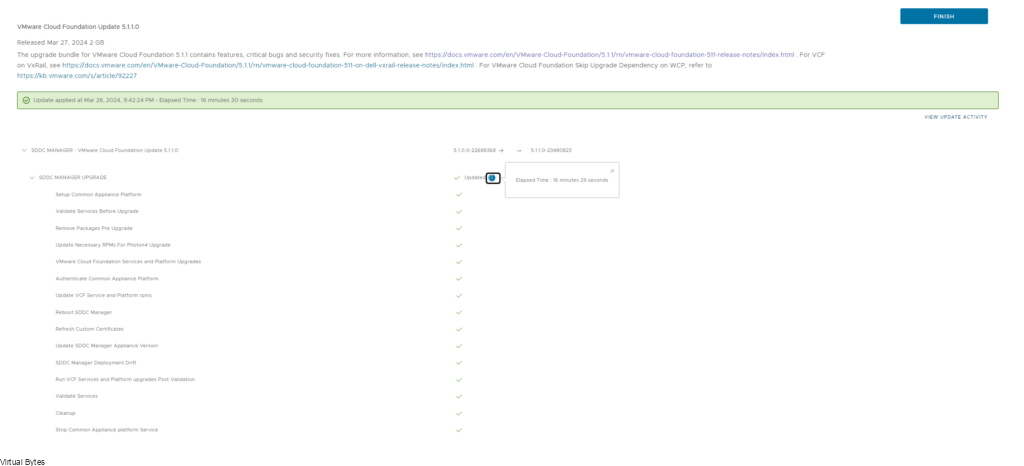Open the VIEW UPDATE ACTIVITY link
This screenshot has height=466, width=1024.
click(x=955, y=117)
